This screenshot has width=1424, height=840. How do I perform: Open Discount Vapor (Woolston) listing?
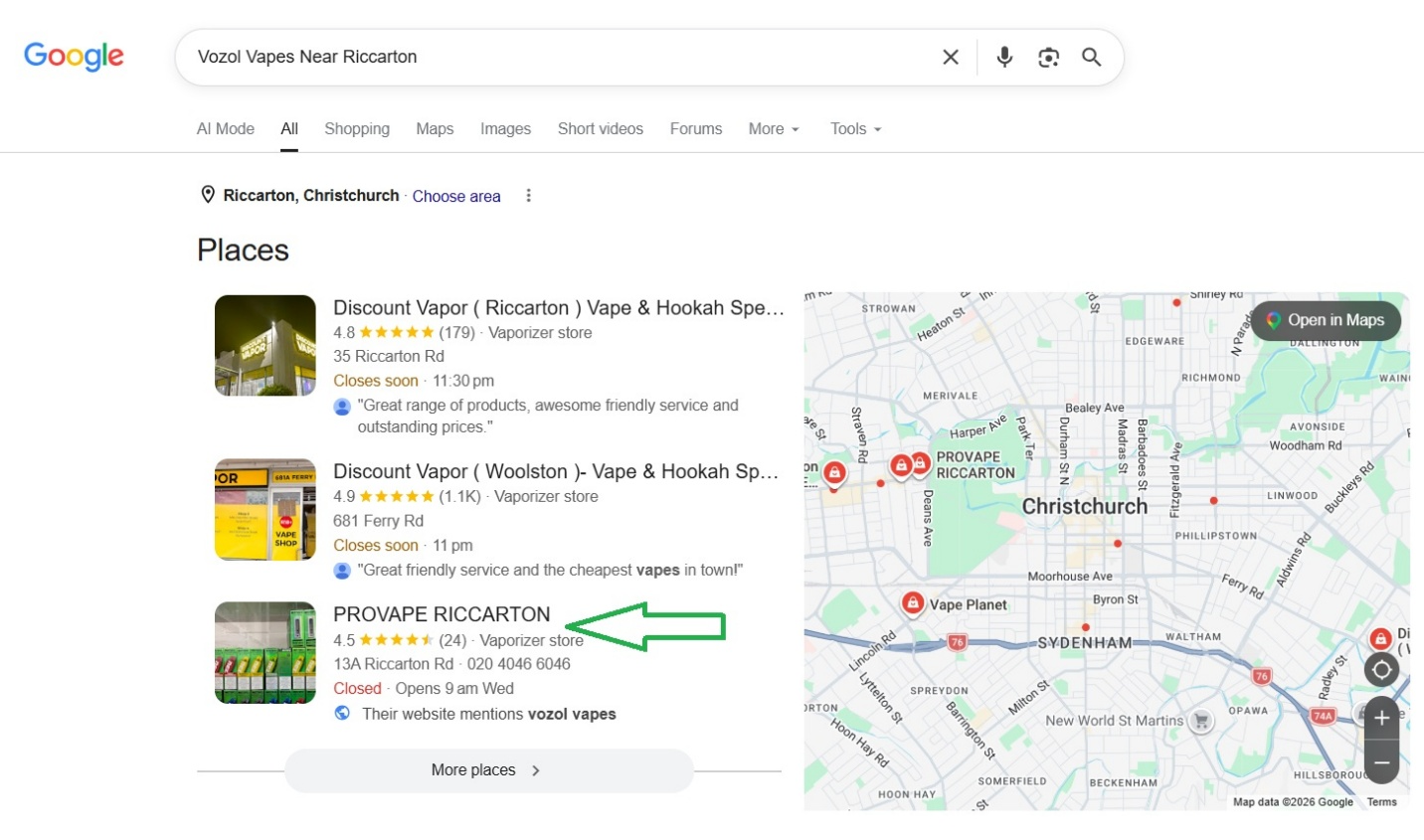click(x=556, y=471)
